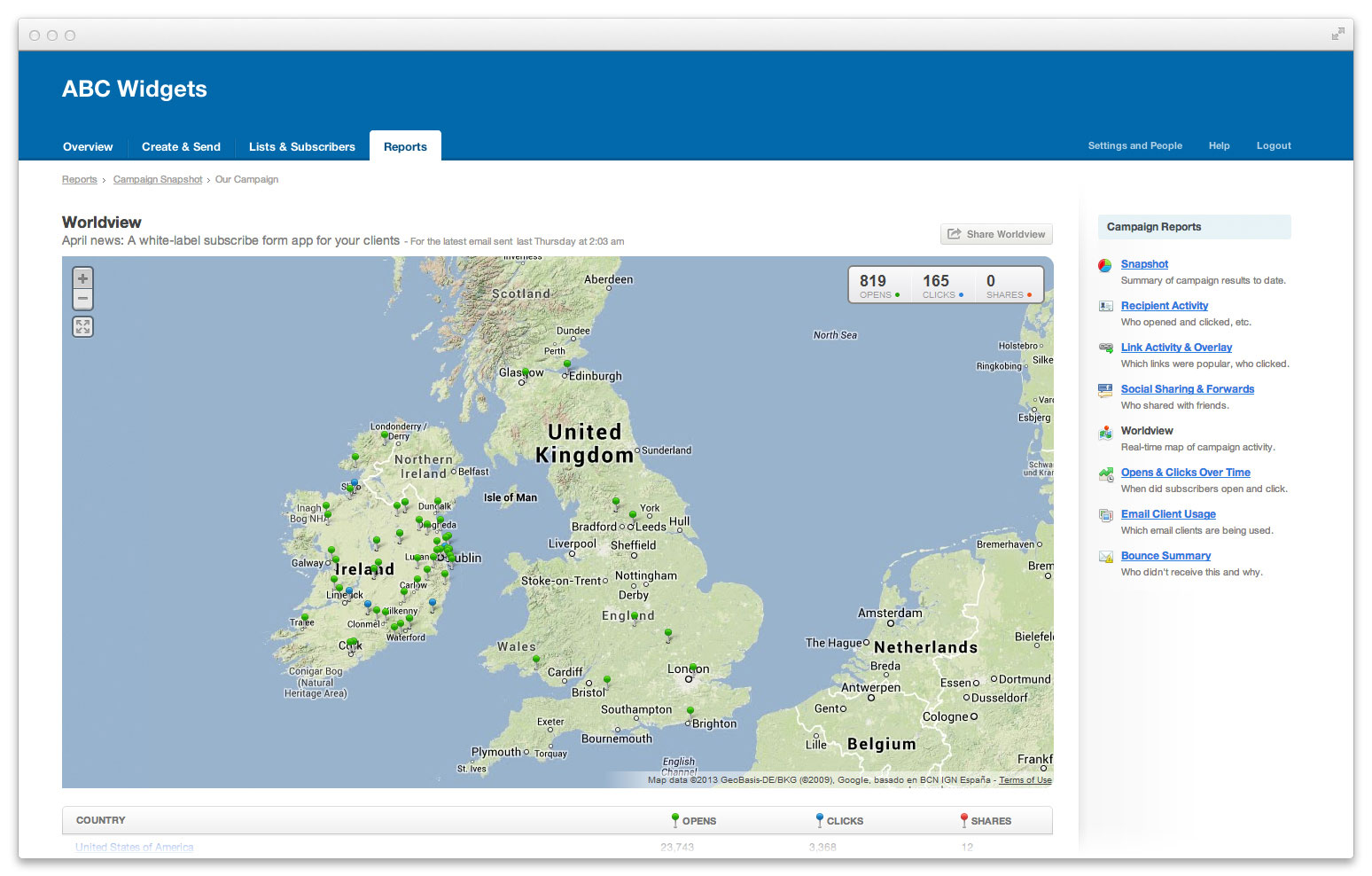The width and height of the screenshot is (1372, 876).
Task: Zoom in on the map with the plus button
Action: coord(82,278)
